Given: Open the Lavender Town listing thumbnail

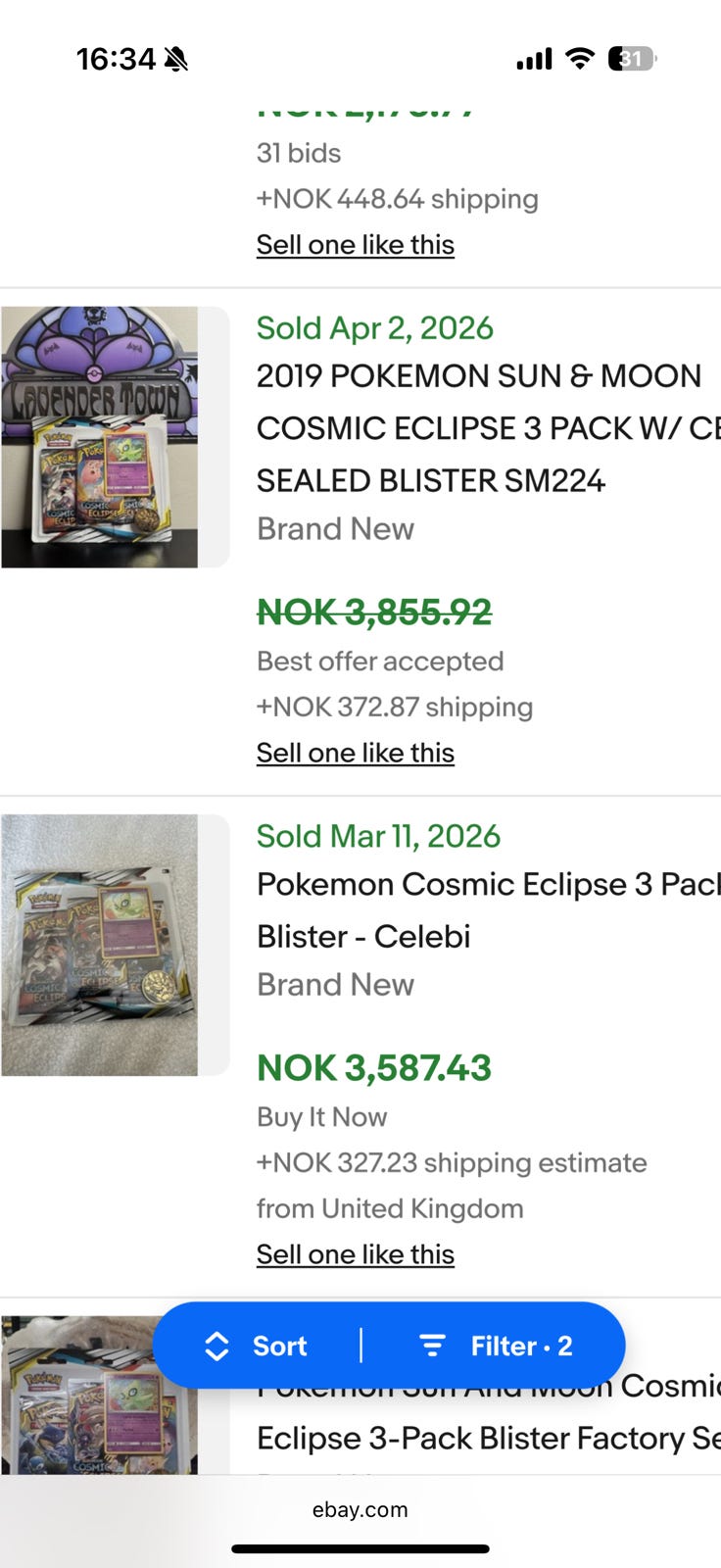Looking at the screenshot, I should click(x=100, y=437).
